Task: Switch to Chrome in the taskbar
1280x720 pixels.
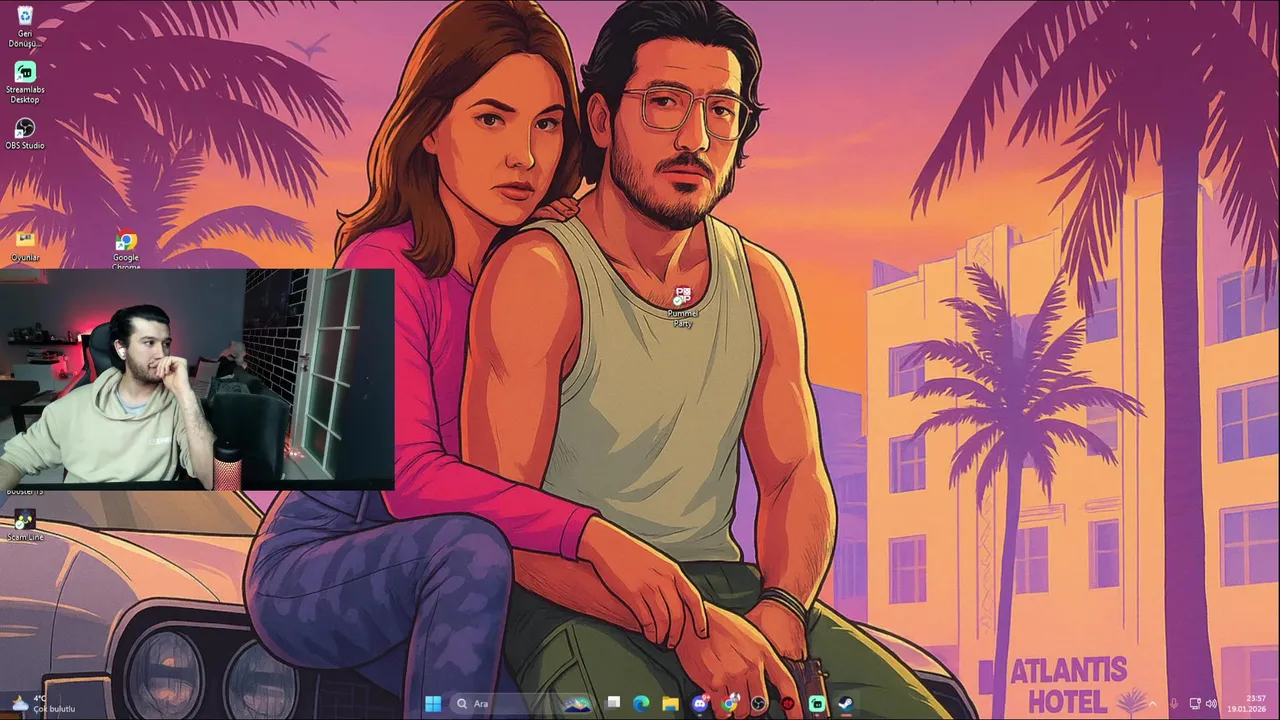Action: [x=730, y=704]
